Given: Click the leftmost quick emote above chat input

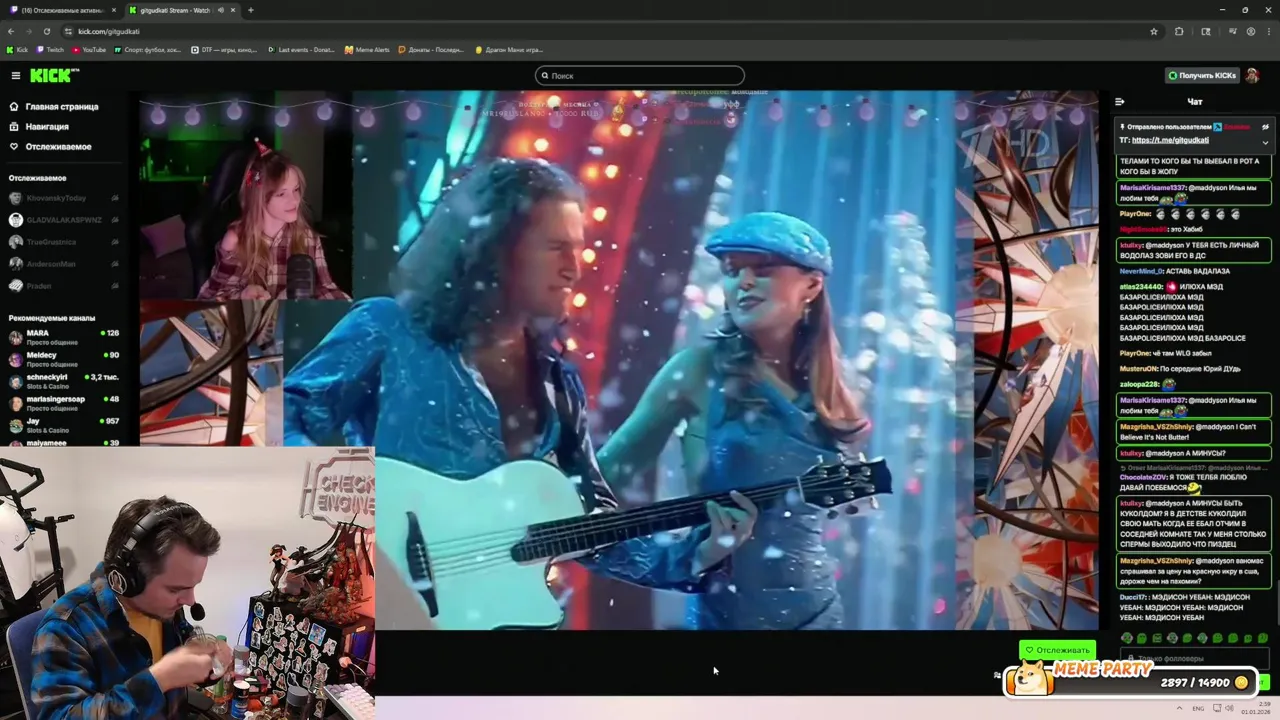Looking at the screenshot, I should [1127, 638].
